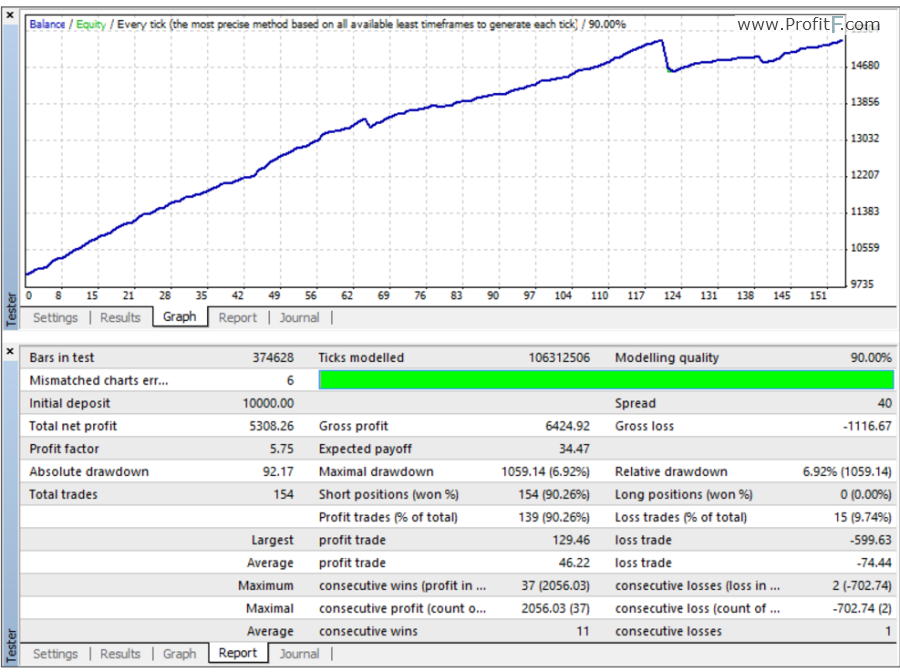This screenshot has width=900, height=672.
Task: Select Graph tab in upper tester panel
Action: point(180,316)
